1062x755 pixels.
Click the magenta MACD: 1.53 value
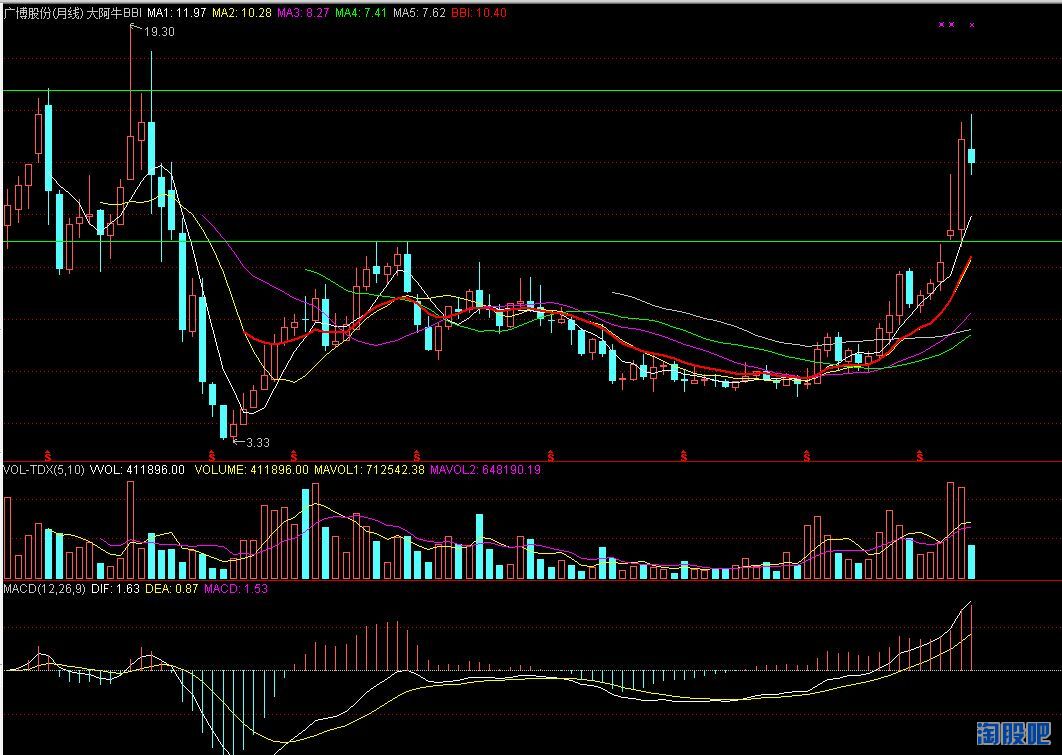tap(236, 588)
